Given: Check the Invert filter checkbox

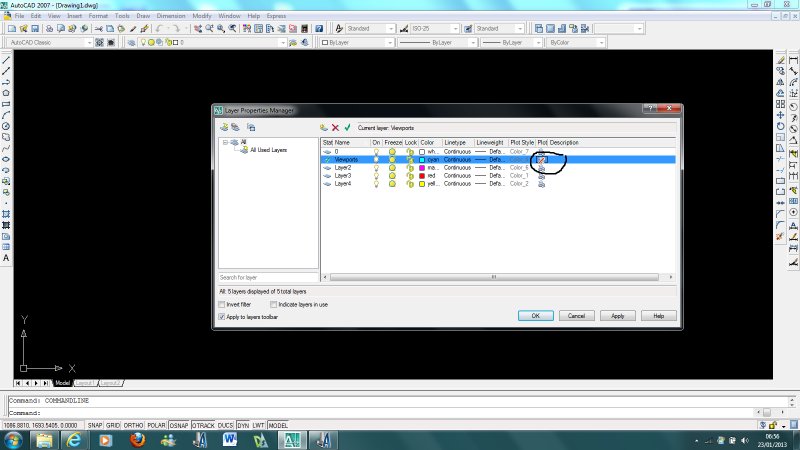Looking at the screenshot, I should [221, 305].
